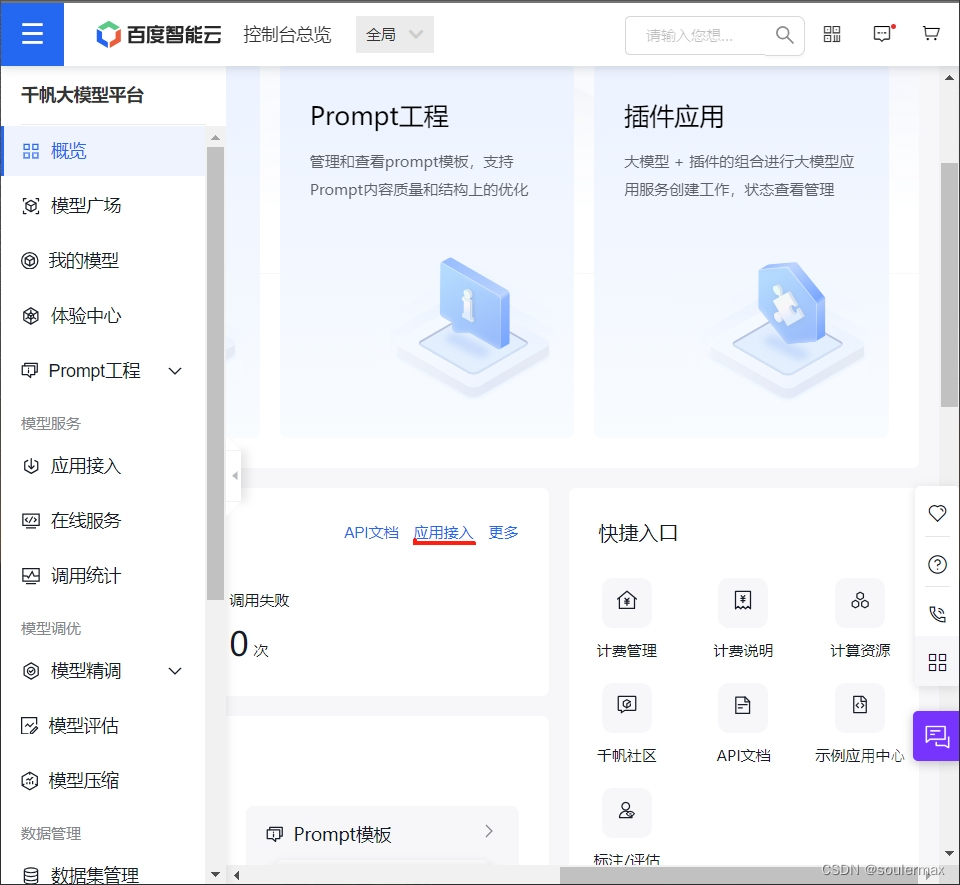The height and width of the screenshot is (885, 960).
Task: Open the 插件应用 card title
Action: tap(673, 117)
